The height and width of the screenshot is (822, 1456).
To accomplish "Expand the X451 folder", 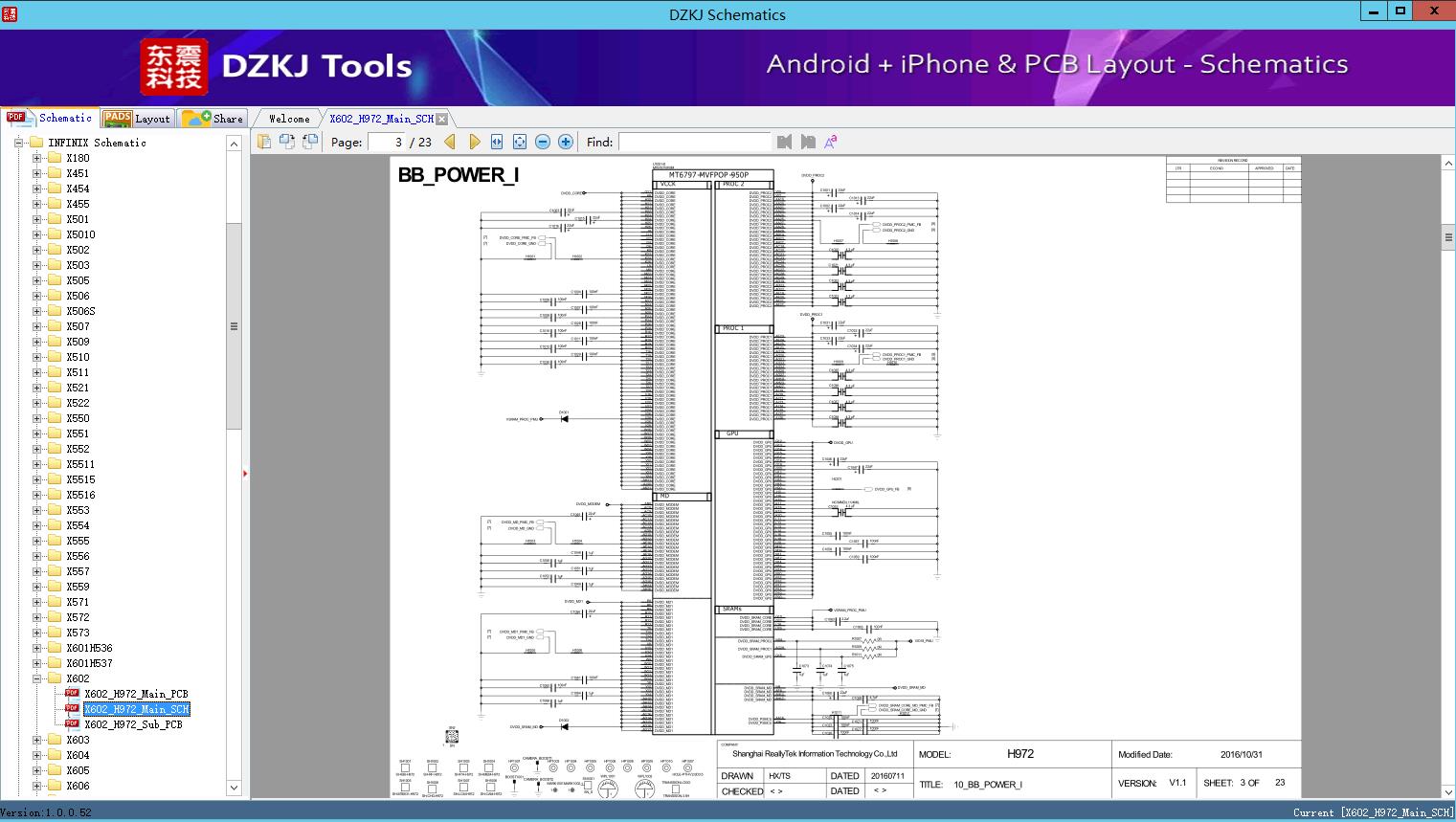I will 36,173.
